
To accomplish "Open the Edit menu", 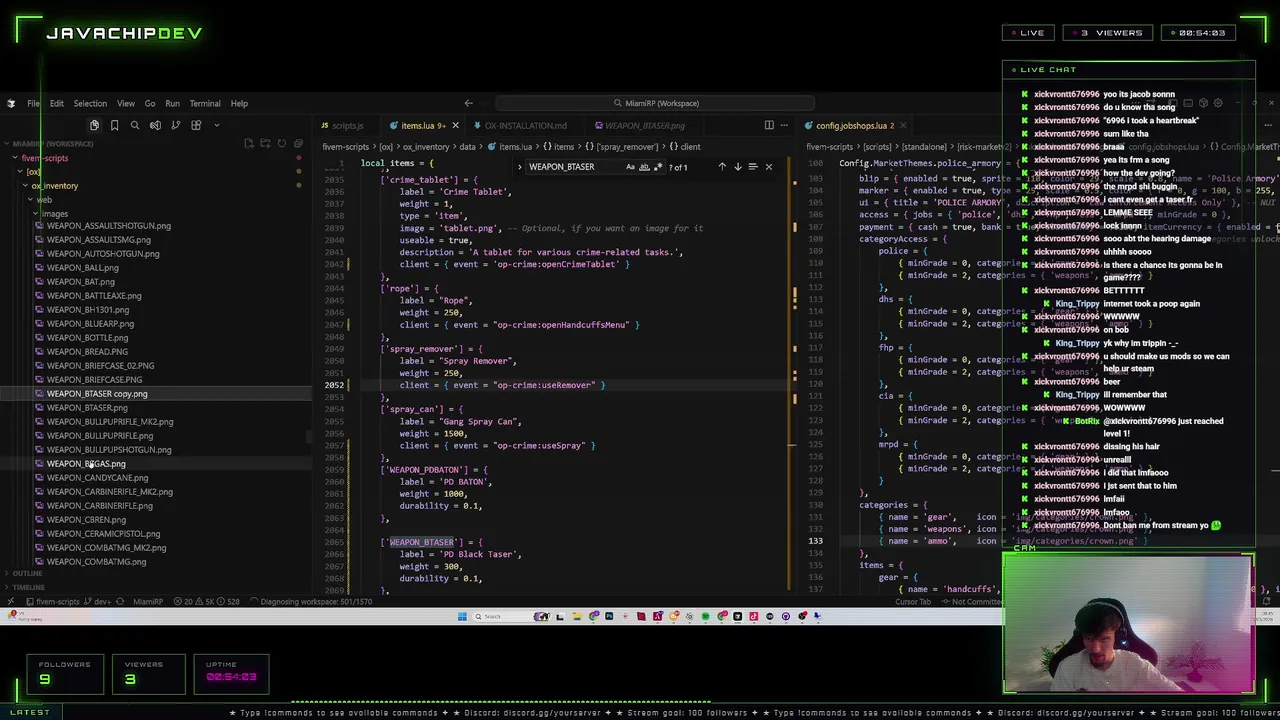I will click(57, 103).
